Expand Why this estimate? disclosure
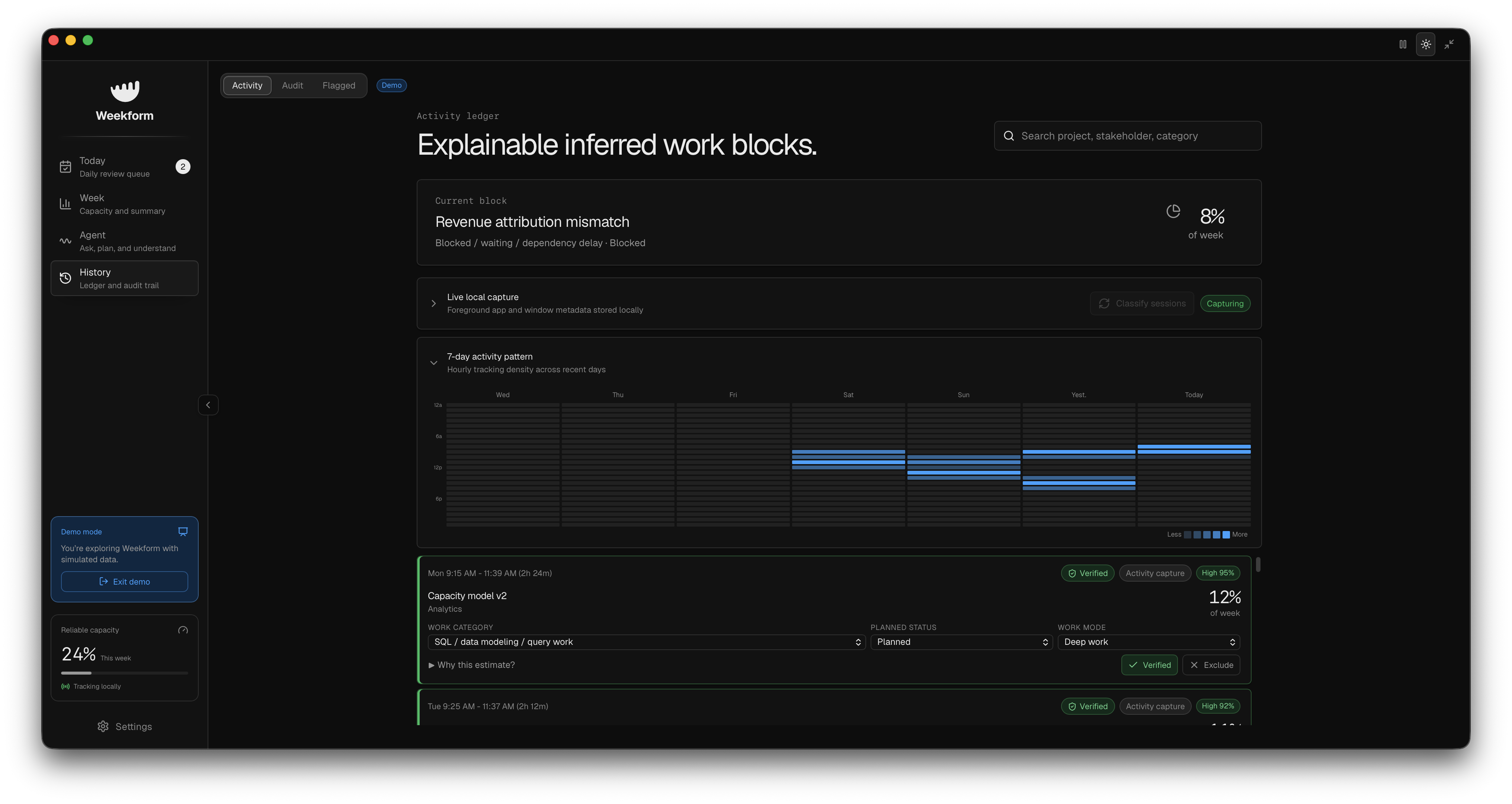Screen dimensions: 1512x804 click(x=471, y=665)
